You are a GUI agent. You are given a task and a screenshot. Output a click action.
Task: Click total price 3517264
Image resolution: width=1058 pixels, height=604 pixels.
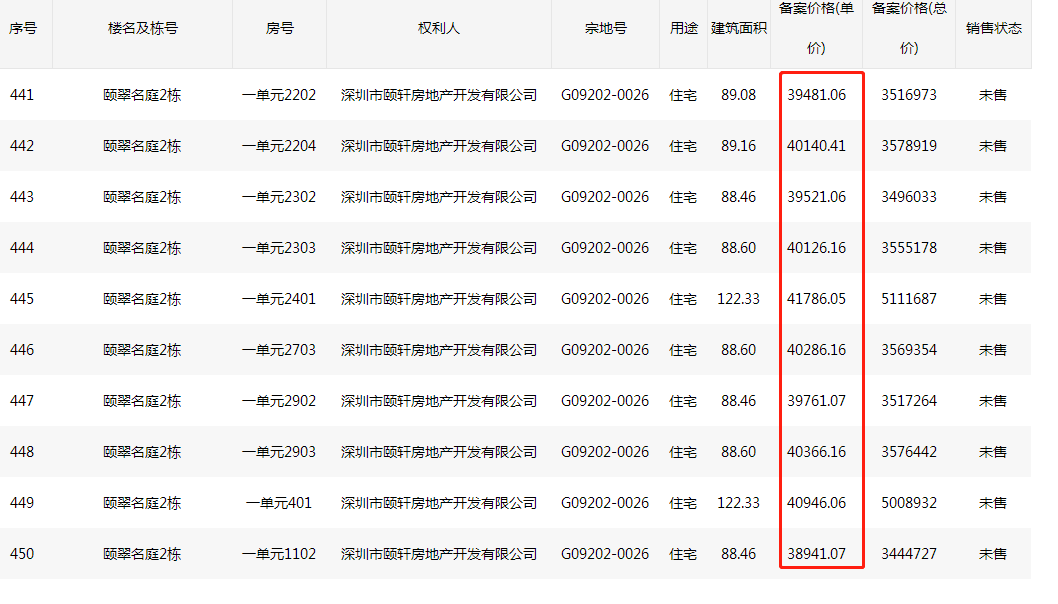(909, 401)
